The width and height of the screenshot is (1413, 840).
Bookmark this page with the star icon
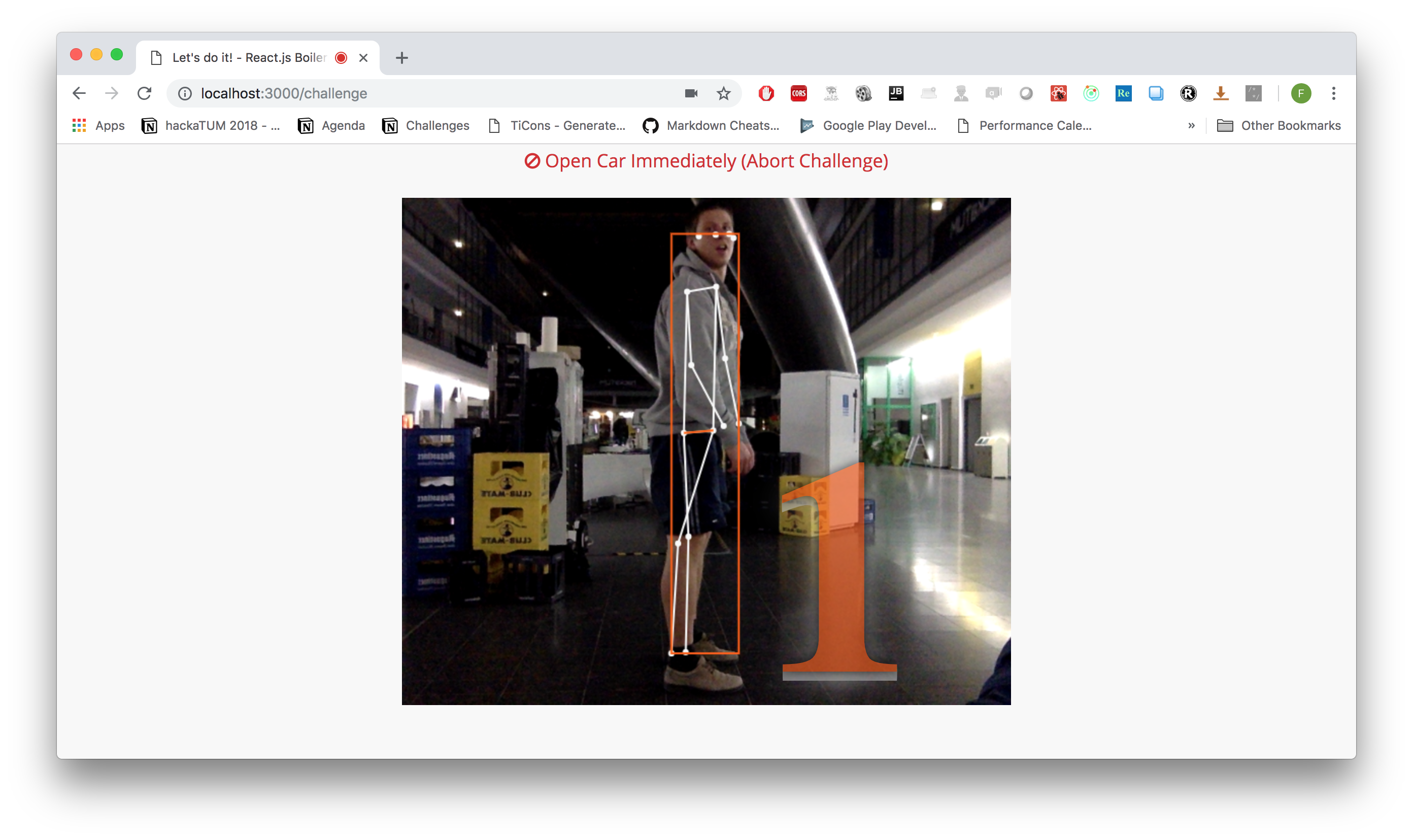pos(723,93)
